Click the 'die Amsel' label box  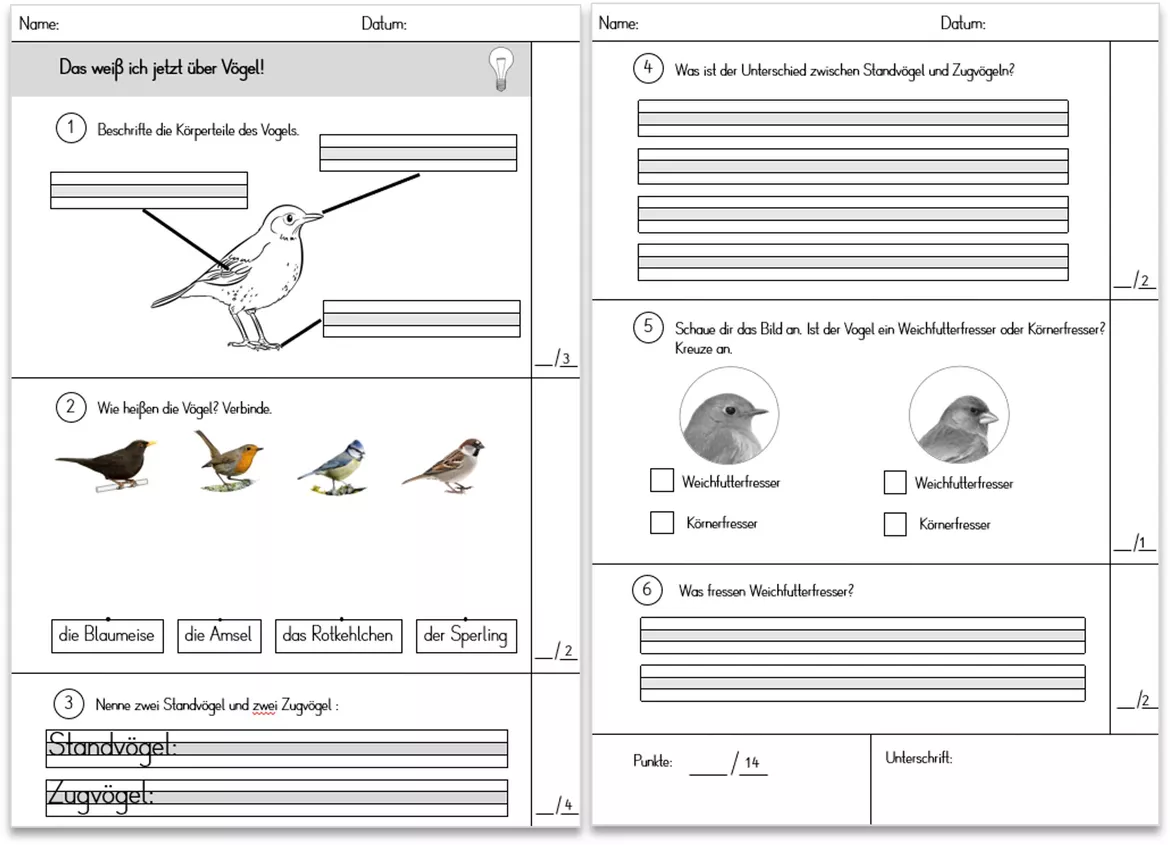click(x=219, y=636)
